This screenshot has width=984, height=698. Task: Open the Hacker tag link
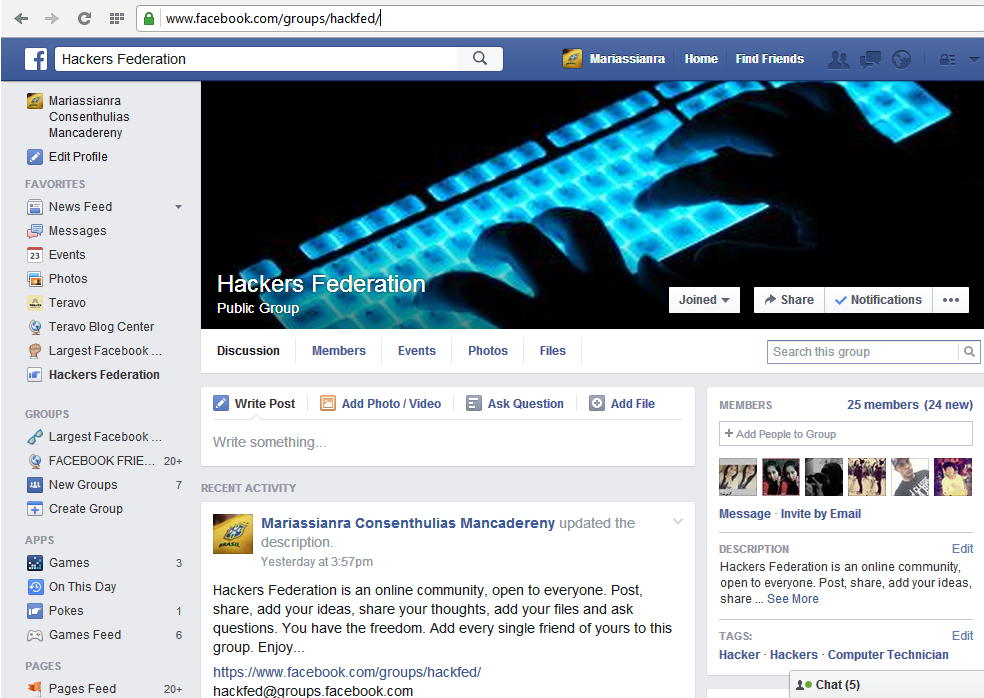(x=739, y=654)
